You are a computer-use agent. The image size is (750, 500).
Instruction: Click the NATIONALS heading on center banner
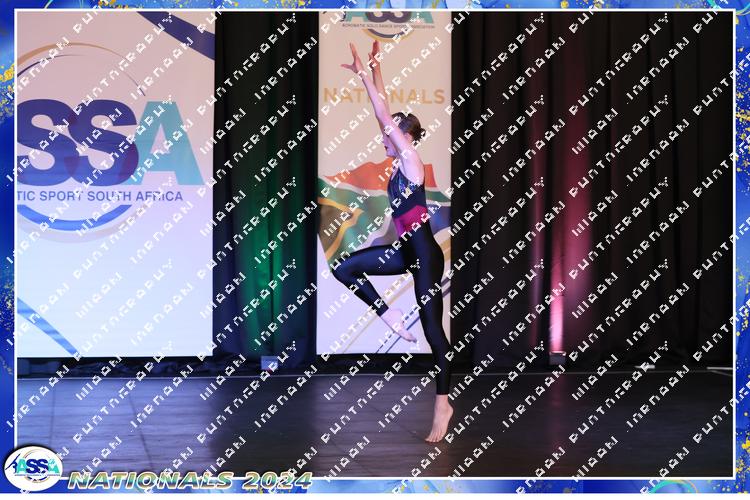383,97
